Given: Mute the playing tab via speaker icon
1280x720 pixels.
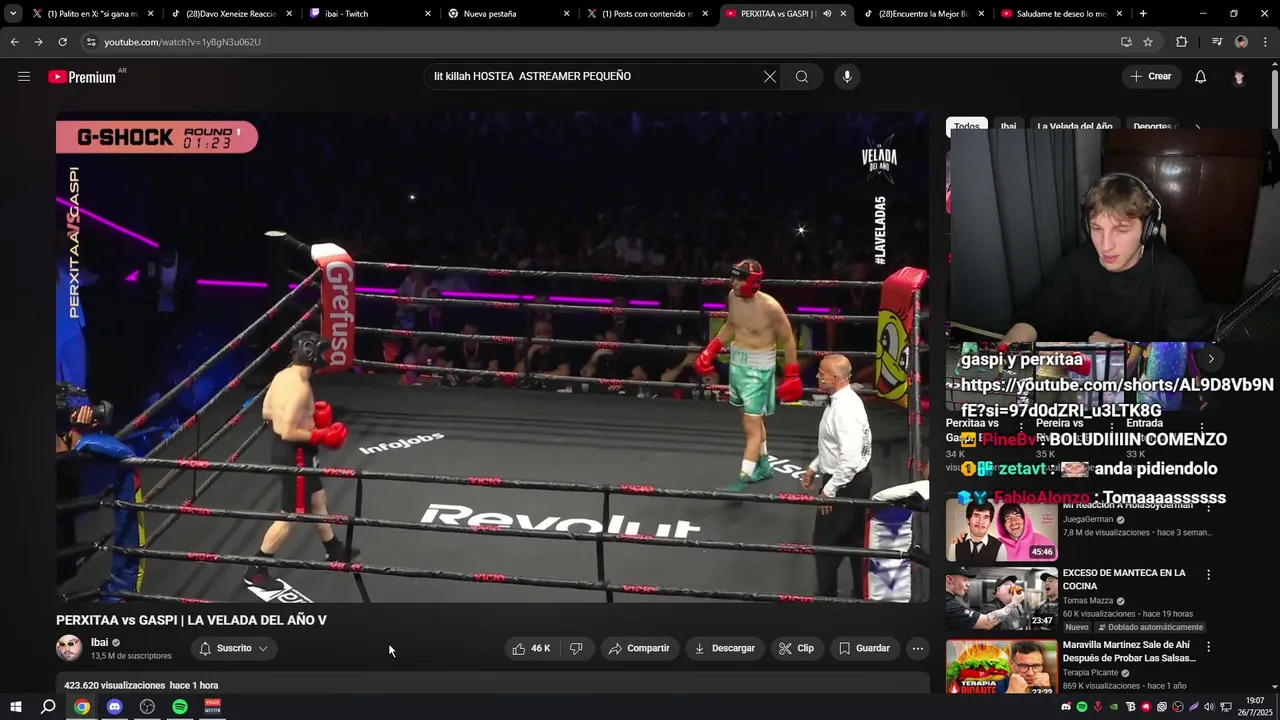Looking at the screenshot, I should (827, 14).
